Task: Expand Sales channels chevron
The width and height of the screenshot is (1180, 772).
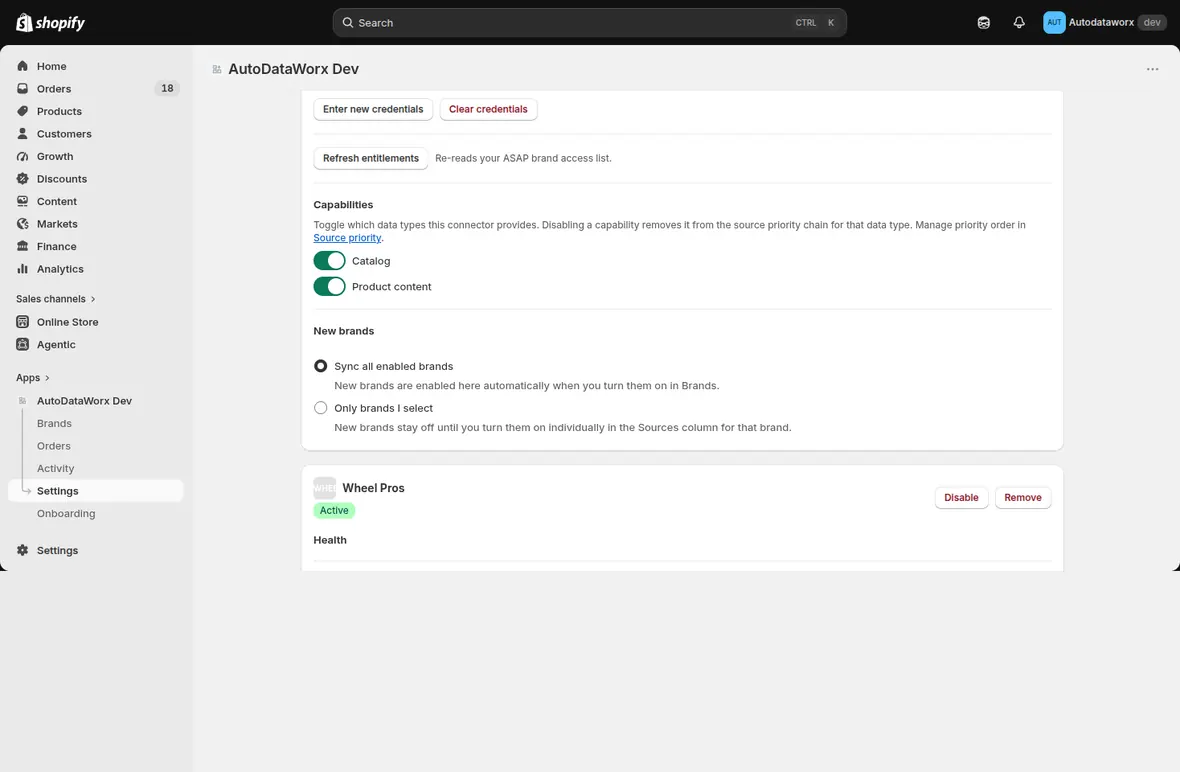Action: coord(93,299)
